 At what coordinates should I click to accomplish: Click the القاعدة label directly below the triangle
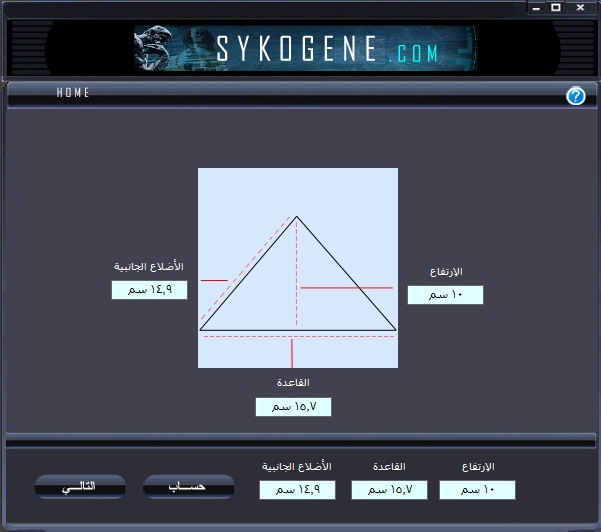click(293, 383)
